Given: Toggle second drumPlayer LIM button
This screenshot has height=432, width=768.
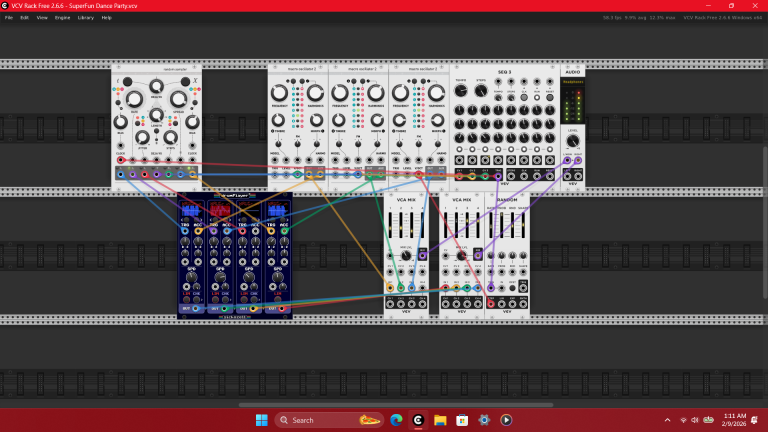Looking at the screenshot, I should point(215,299).
